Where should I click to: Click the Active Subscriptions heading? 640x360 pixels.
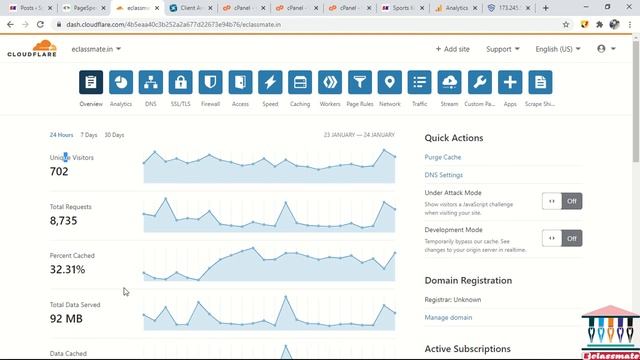click(467, 349)
